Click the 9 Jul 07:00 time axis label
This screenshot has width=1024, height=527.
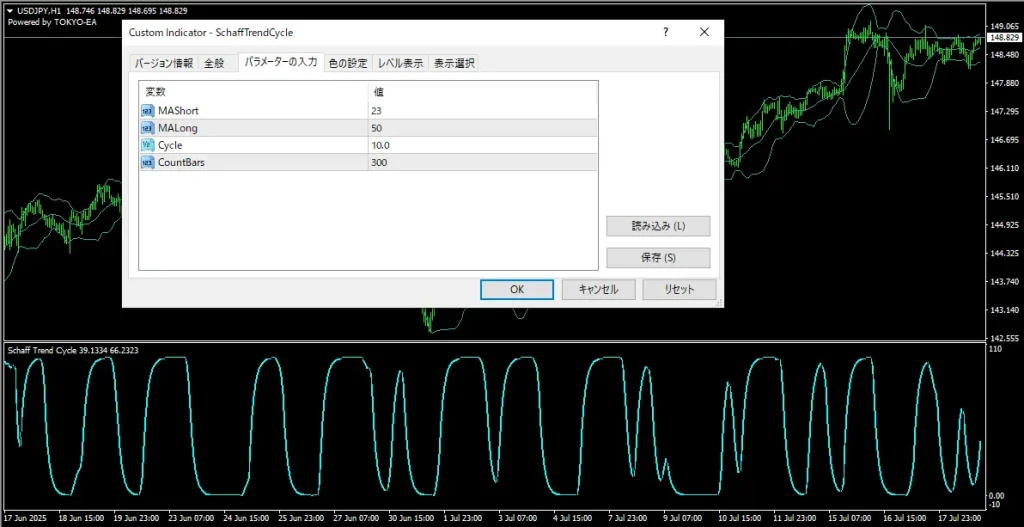(x=684, y=517)
